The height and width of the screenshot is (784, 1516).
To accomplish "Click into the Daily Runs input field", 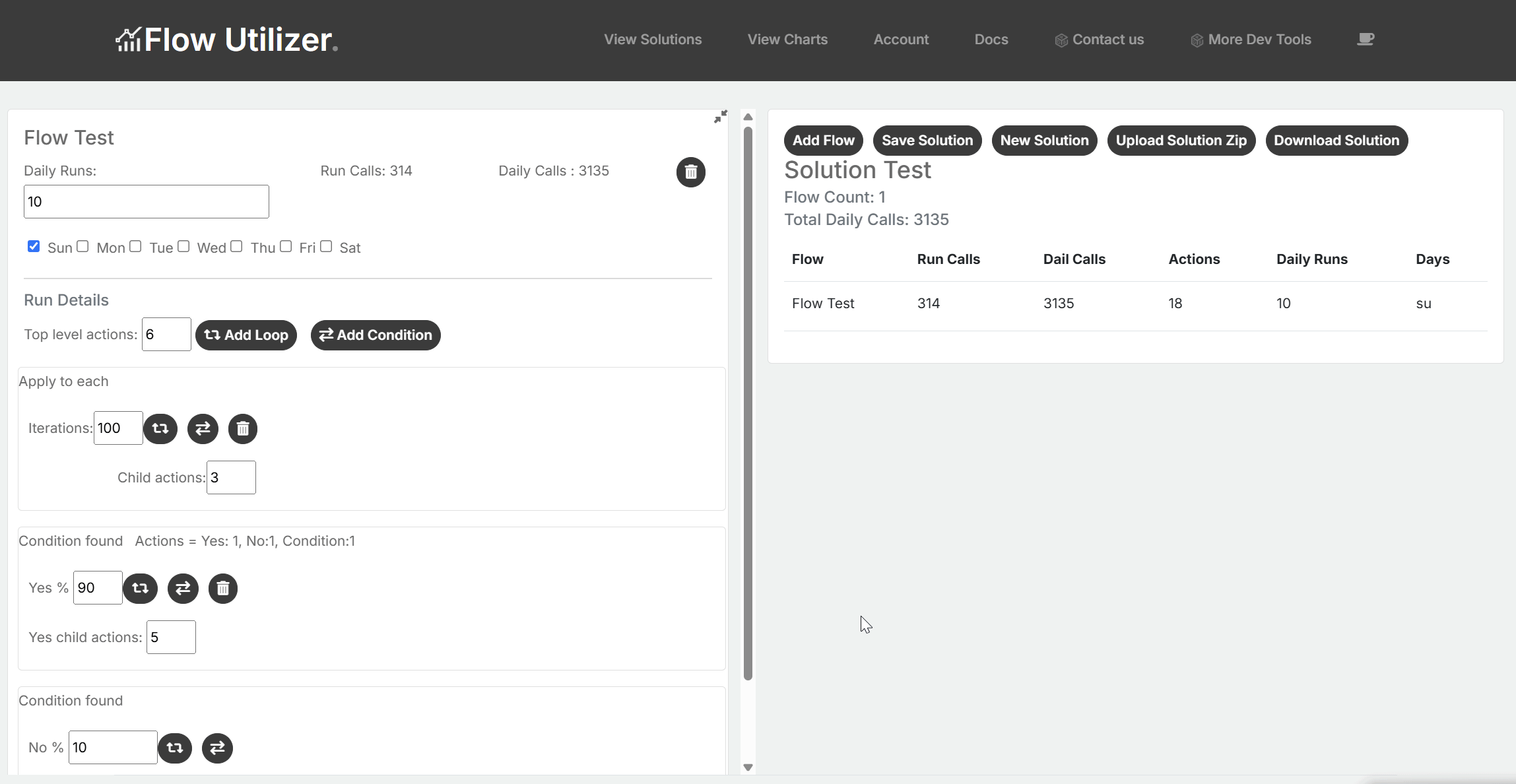I will pos(146,202).
